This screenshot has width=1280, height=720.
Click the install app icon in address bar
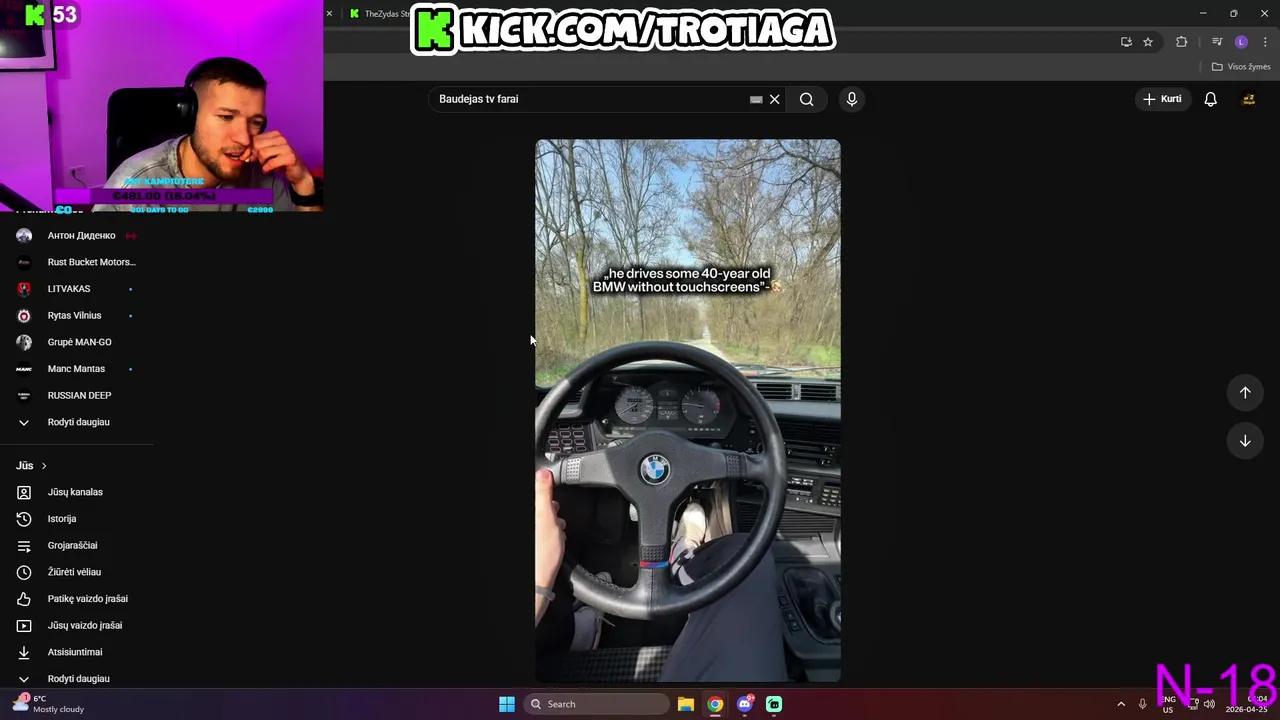pos(1126,42)
